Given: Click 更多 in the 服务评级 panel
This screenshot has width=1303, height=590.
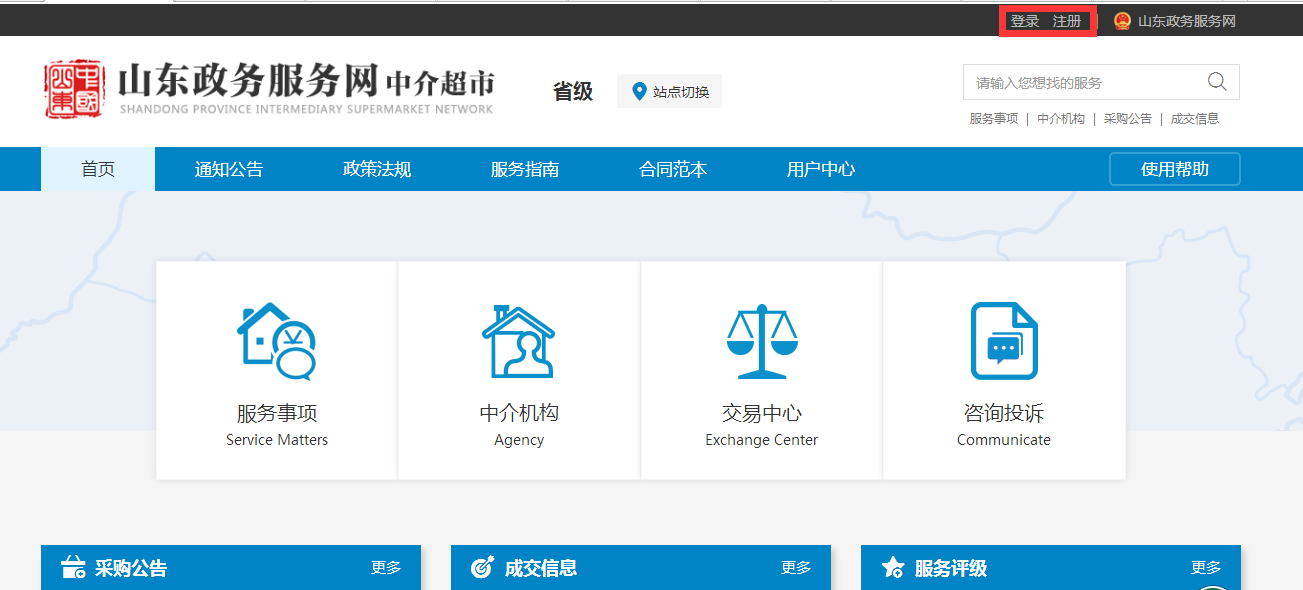Looking at the screenshot, I should point(1206,567).
